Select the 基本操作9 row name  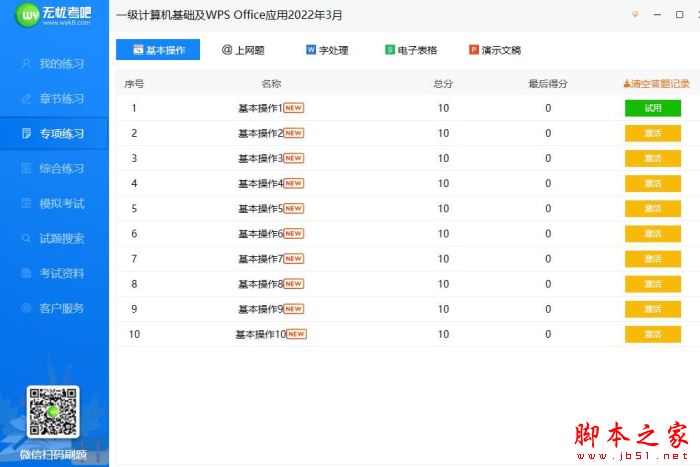[x=260, y=309]
